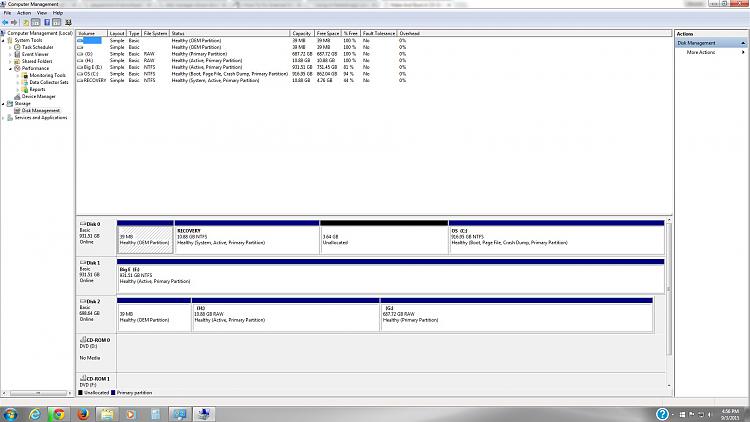The height and width of the screenshot is (422, 750).
Task: Select the RECOVERY volume row
Action: [242, 81]
